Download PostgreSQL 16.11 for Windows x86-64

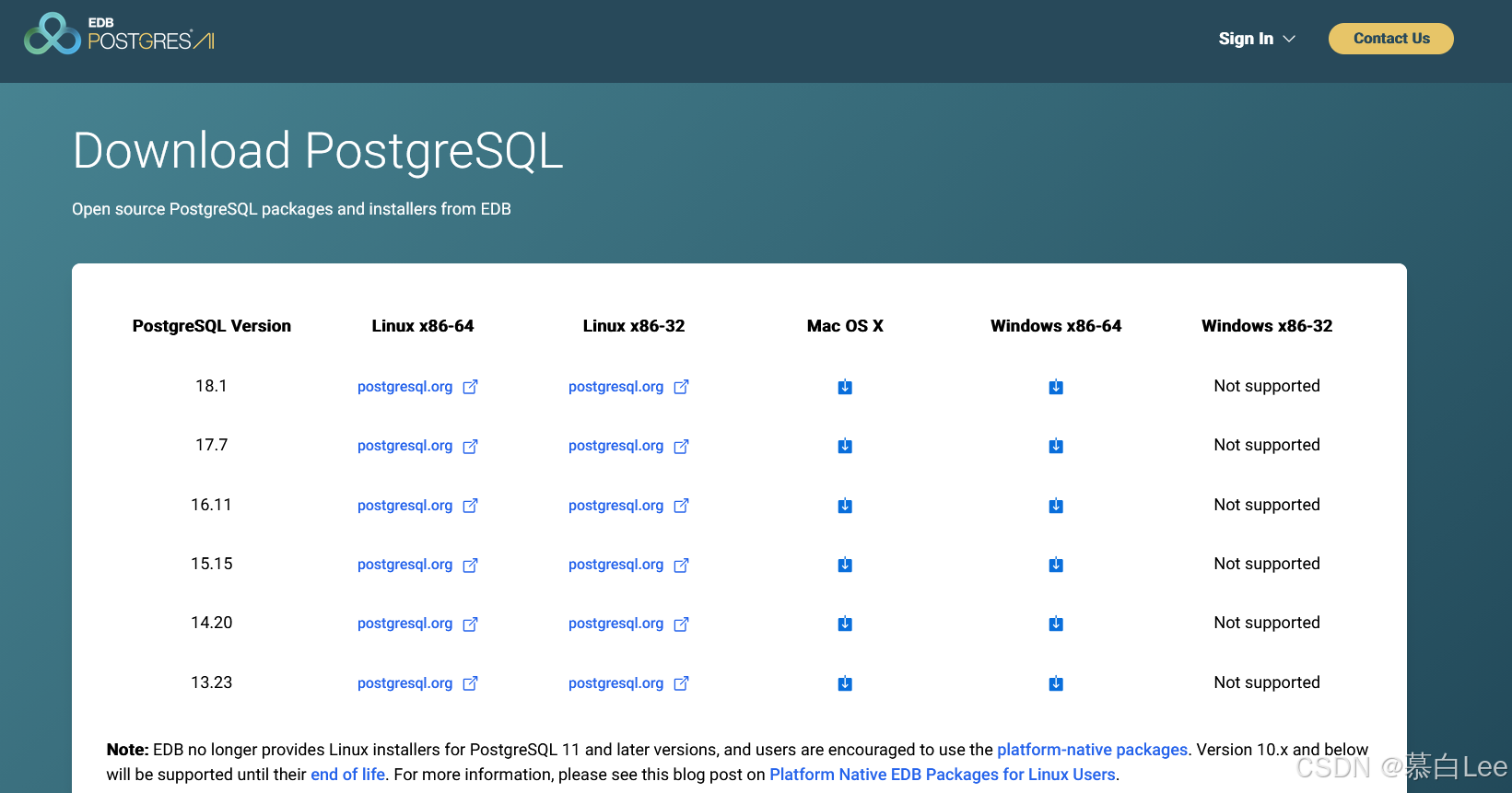1056,506
